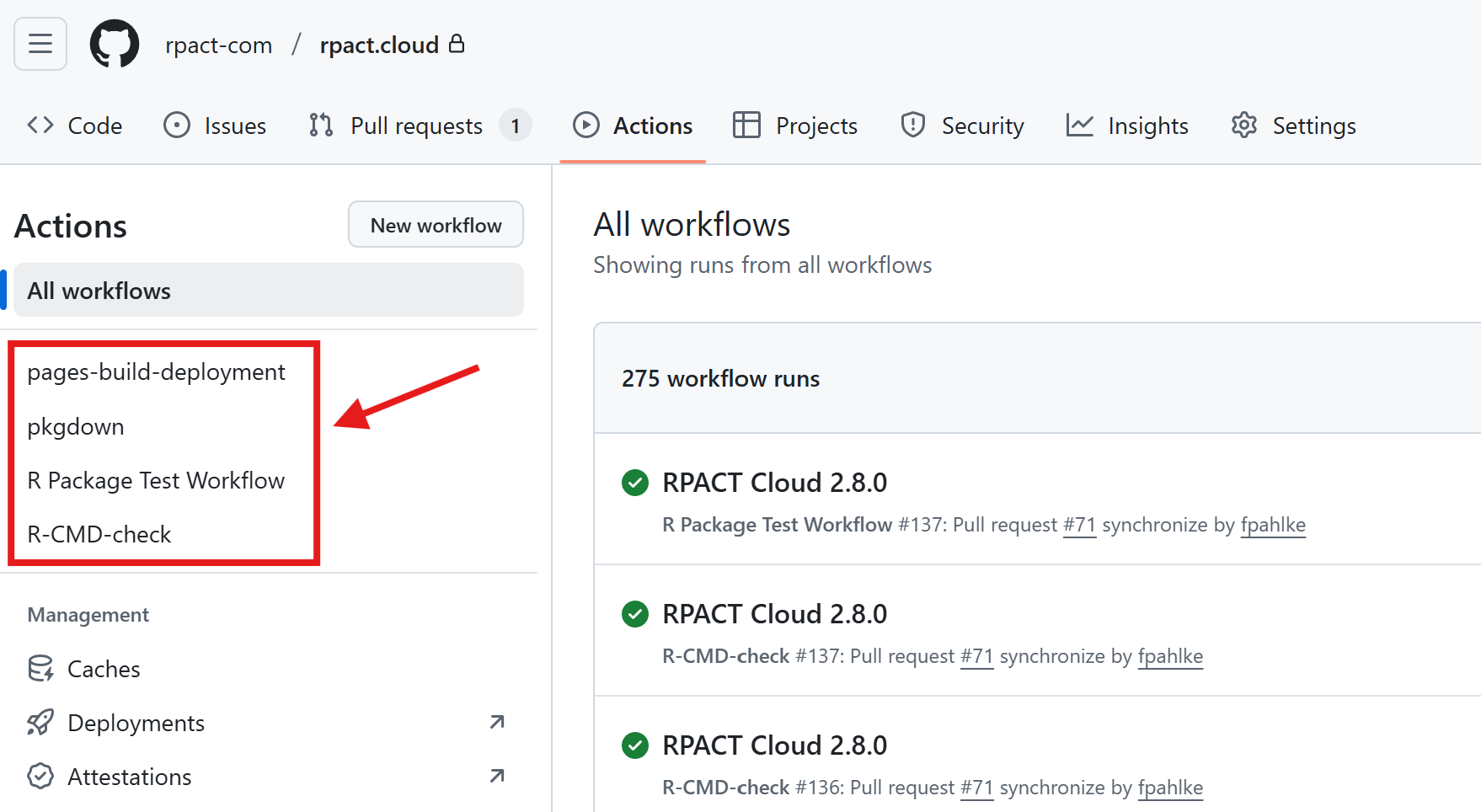Open pull request #71 link in run #137 of R Package Test Workflow
The width and height of the screenshot is (1481, 812).
tap(1079, 525)
